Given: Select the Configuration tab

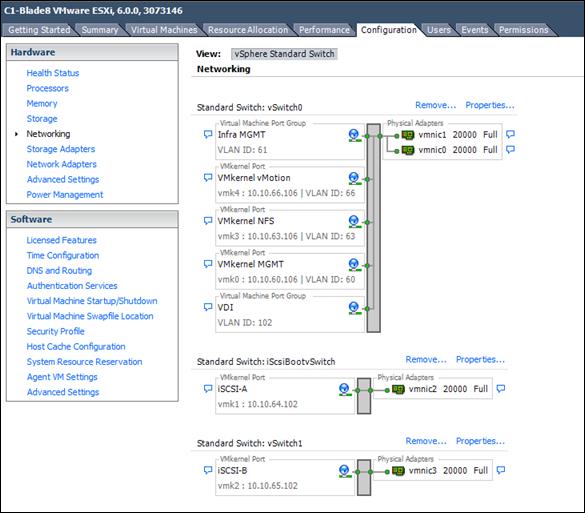Looking at the screenshot, I should click(388, 30).
